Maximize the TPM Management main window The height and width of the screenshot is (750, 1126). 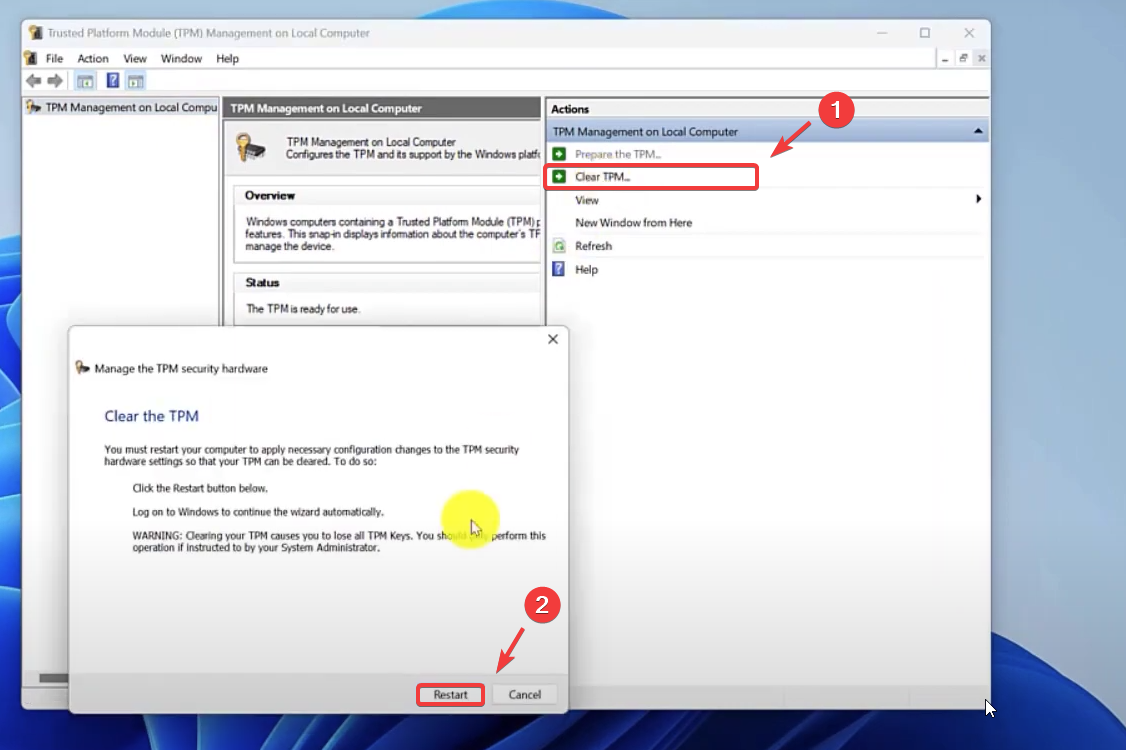click(x=925, y=32)
